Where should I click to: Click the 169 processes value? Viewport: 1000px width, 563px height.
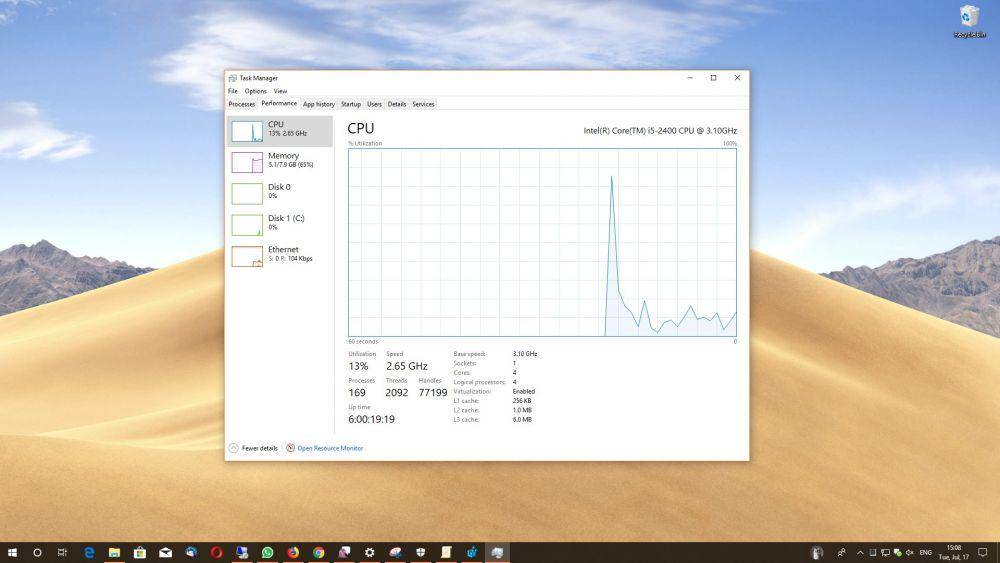357,393
